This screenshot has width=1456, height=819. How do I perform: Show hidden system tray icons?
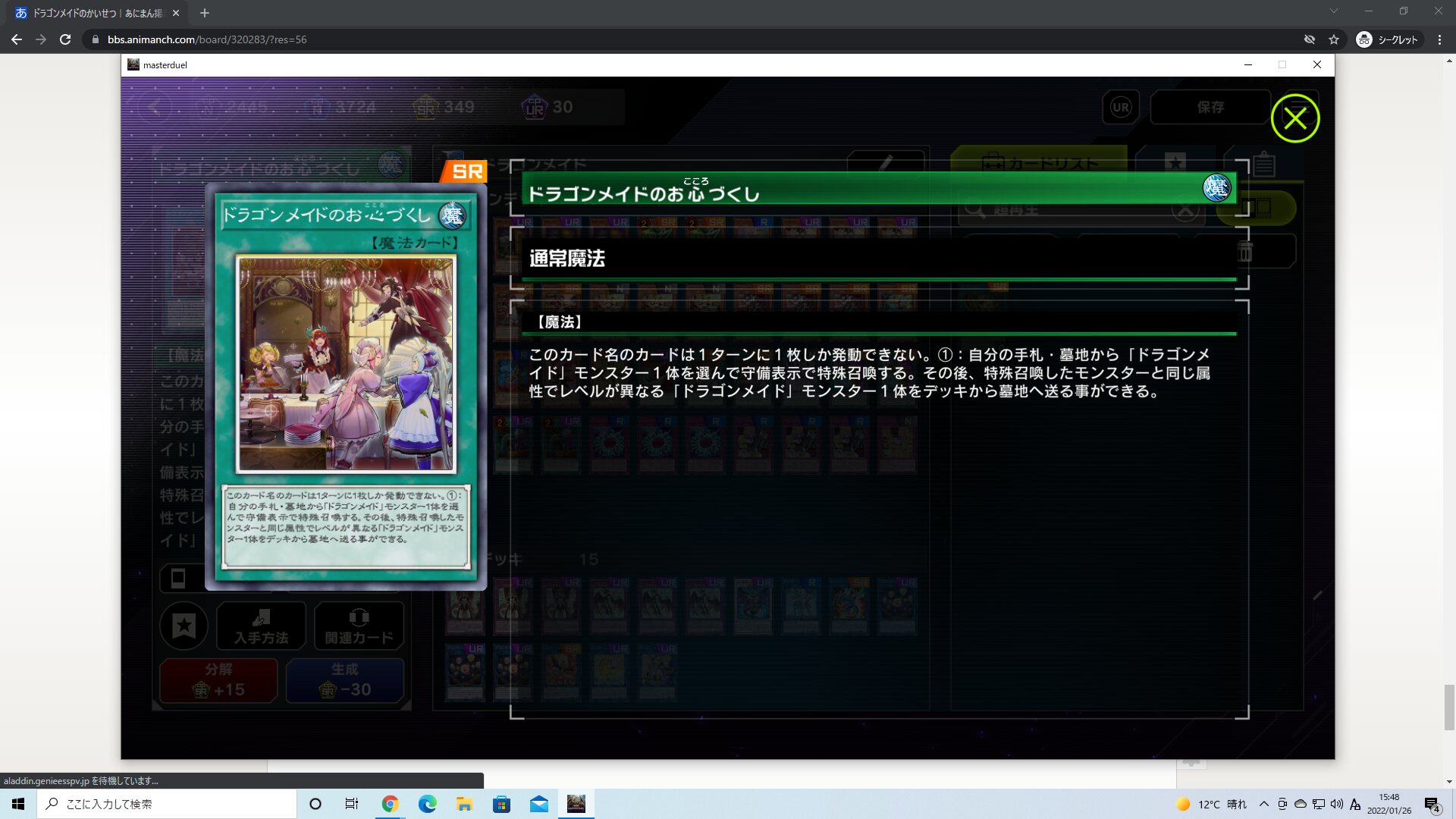(1263, 804)
